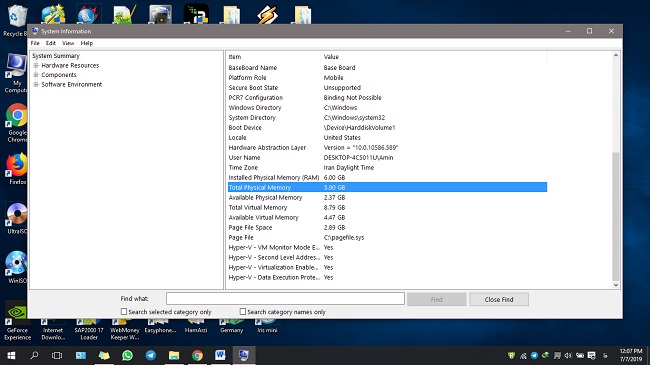Click the Find what input field

(x=285, y=299)
